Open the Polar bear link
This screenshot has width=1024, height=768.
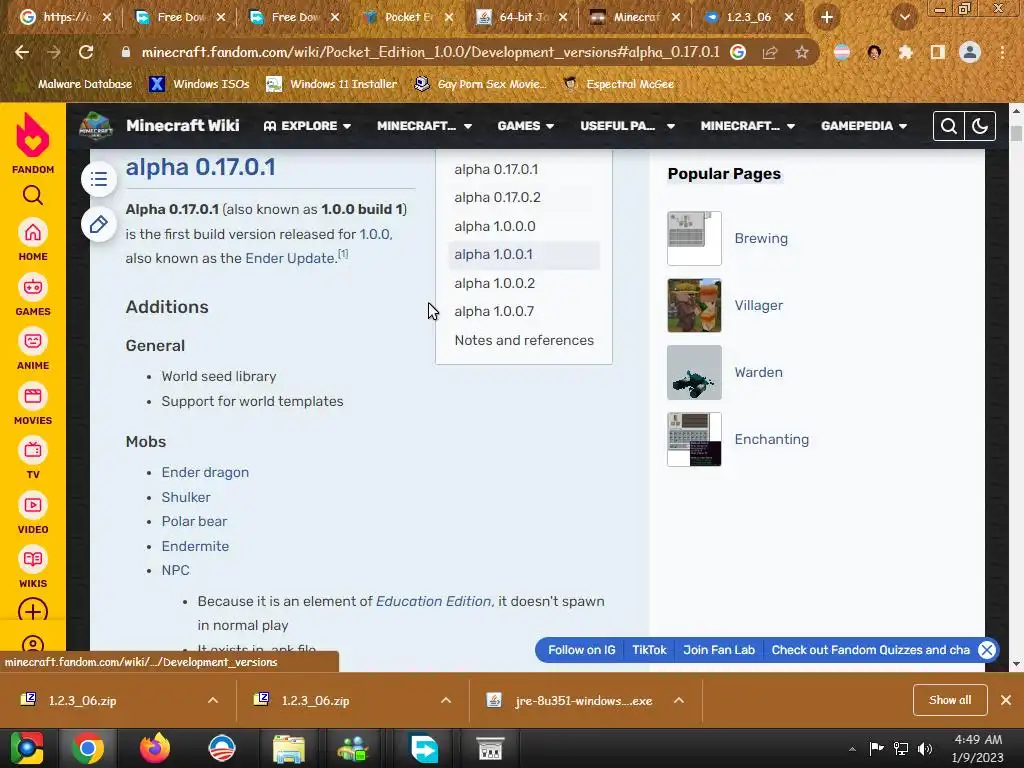(195, 521)
